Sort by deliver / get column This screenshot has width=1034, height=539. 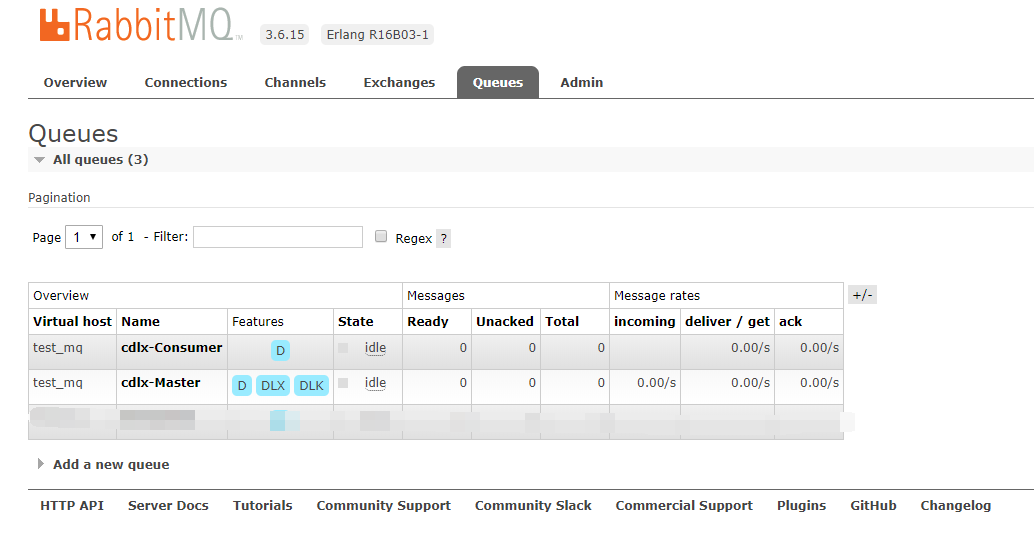[727, 321]
